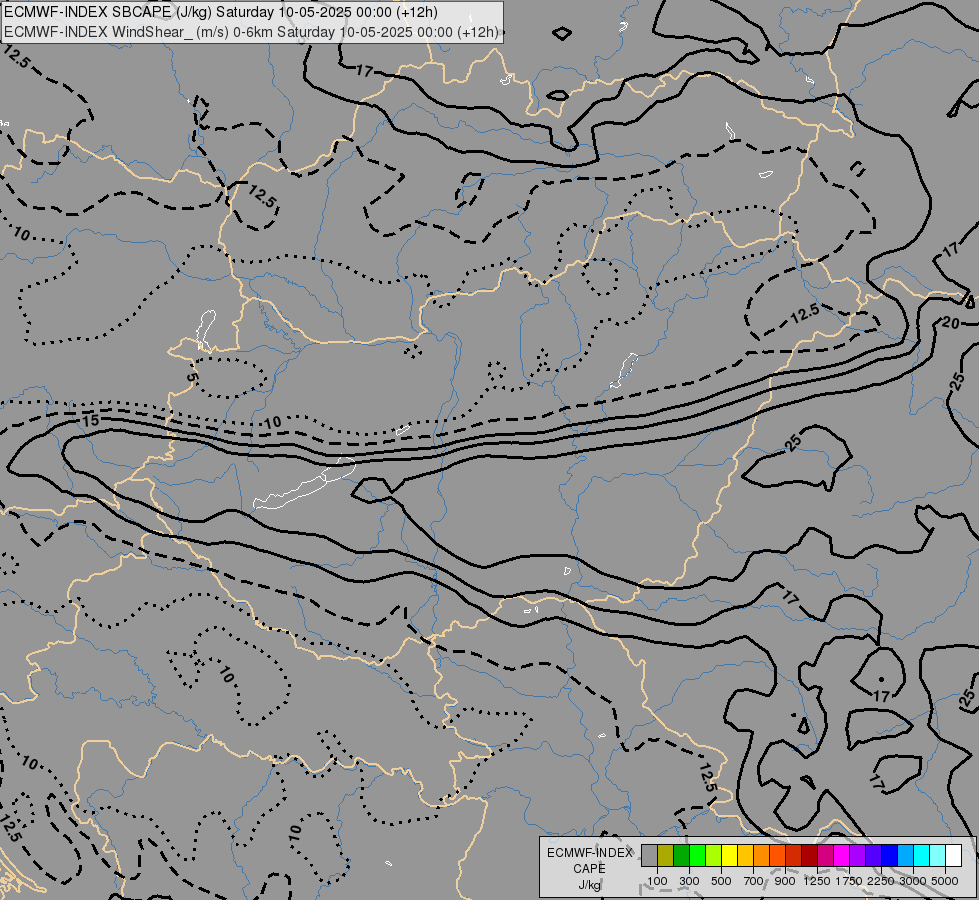This screenshot has width=979, height=900.
Task: Click the legend value 5000
Action: point(945,881)
